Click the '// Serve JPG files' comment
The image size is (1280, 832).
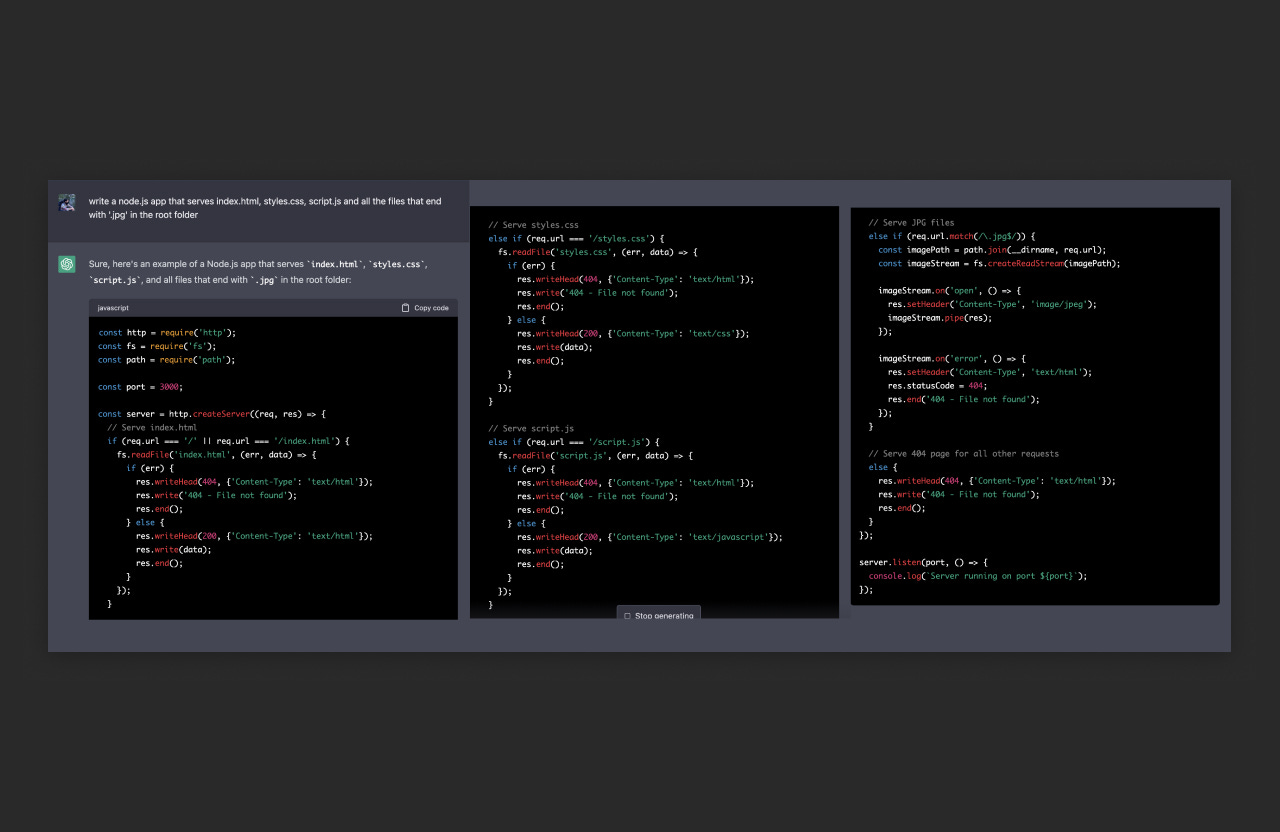(911, 223)
